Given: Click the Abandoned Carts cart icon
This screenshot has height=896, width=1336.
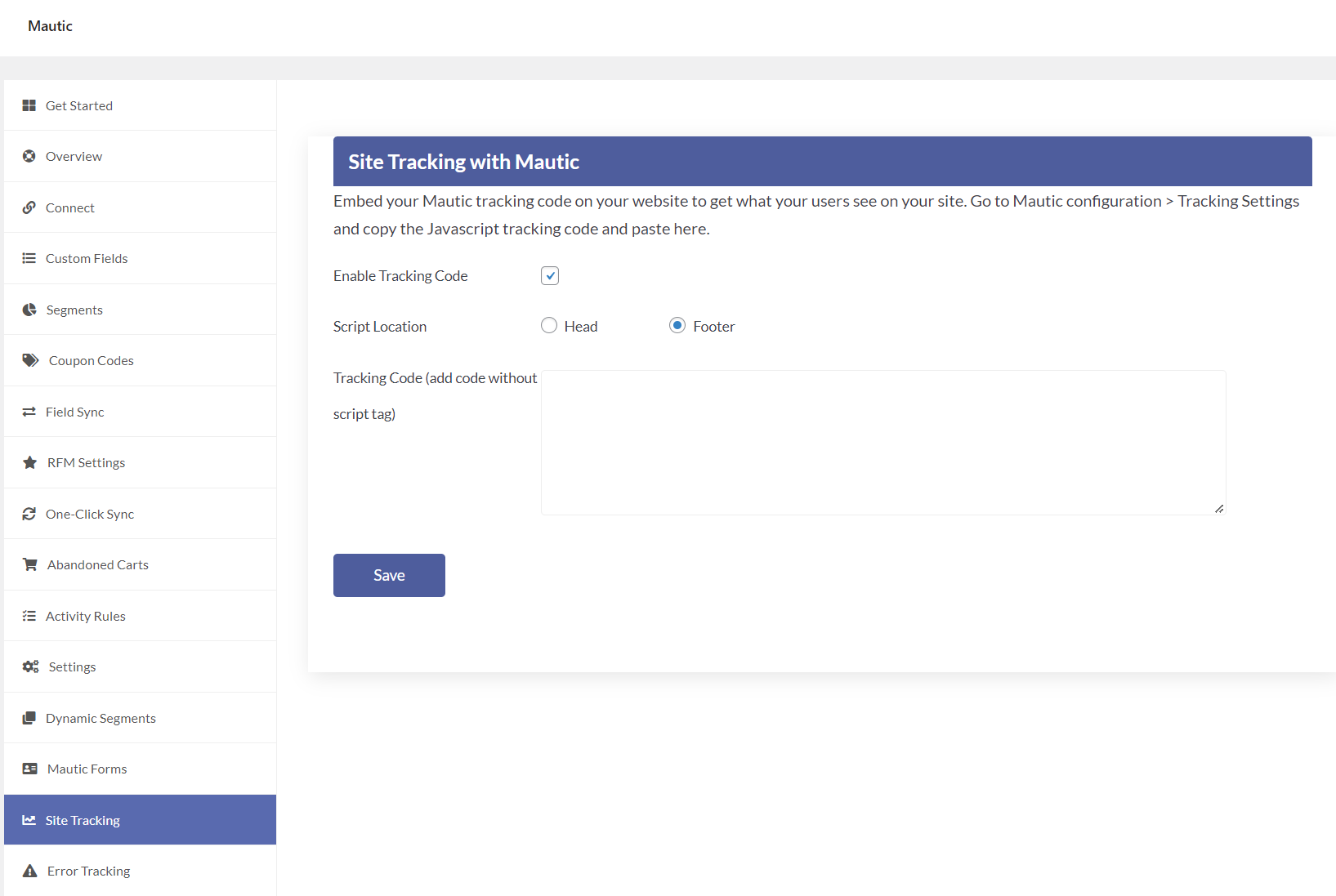Looking at the screenshot, I should 30,564.
